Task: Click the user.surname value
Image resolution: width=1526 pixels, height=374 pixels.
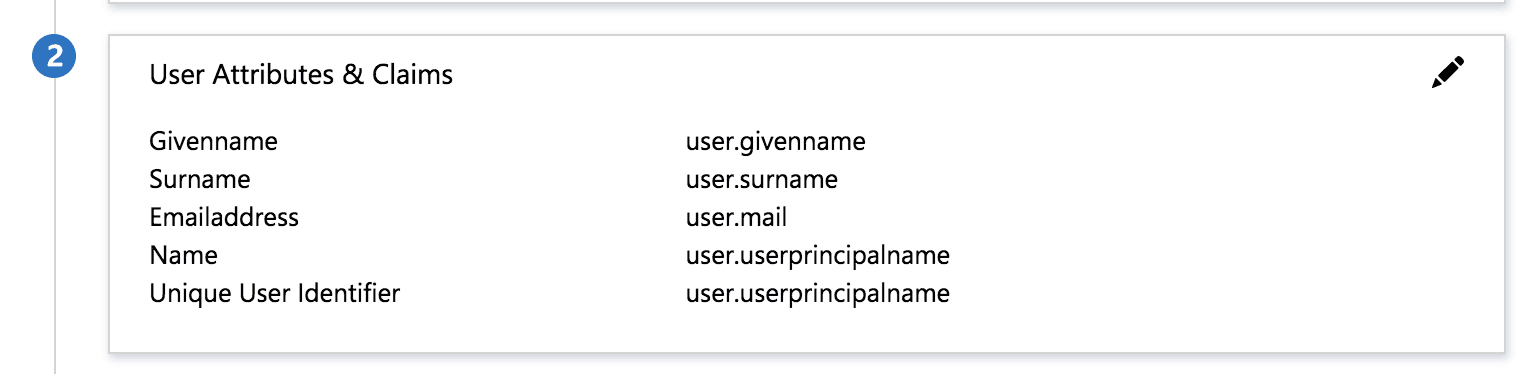Action: (x=762, y=180)
